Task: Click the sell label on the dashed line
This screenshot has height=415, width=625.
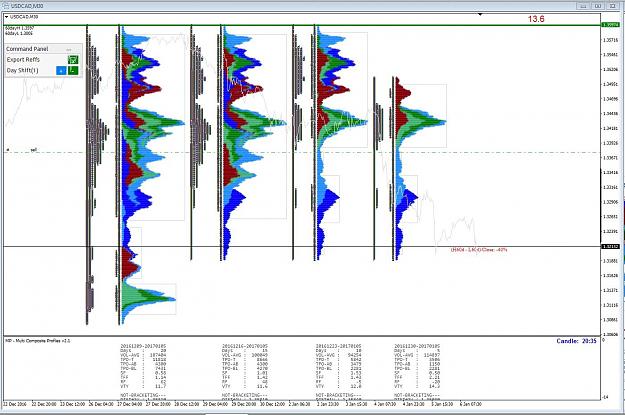Action: (x=34, y=150)
